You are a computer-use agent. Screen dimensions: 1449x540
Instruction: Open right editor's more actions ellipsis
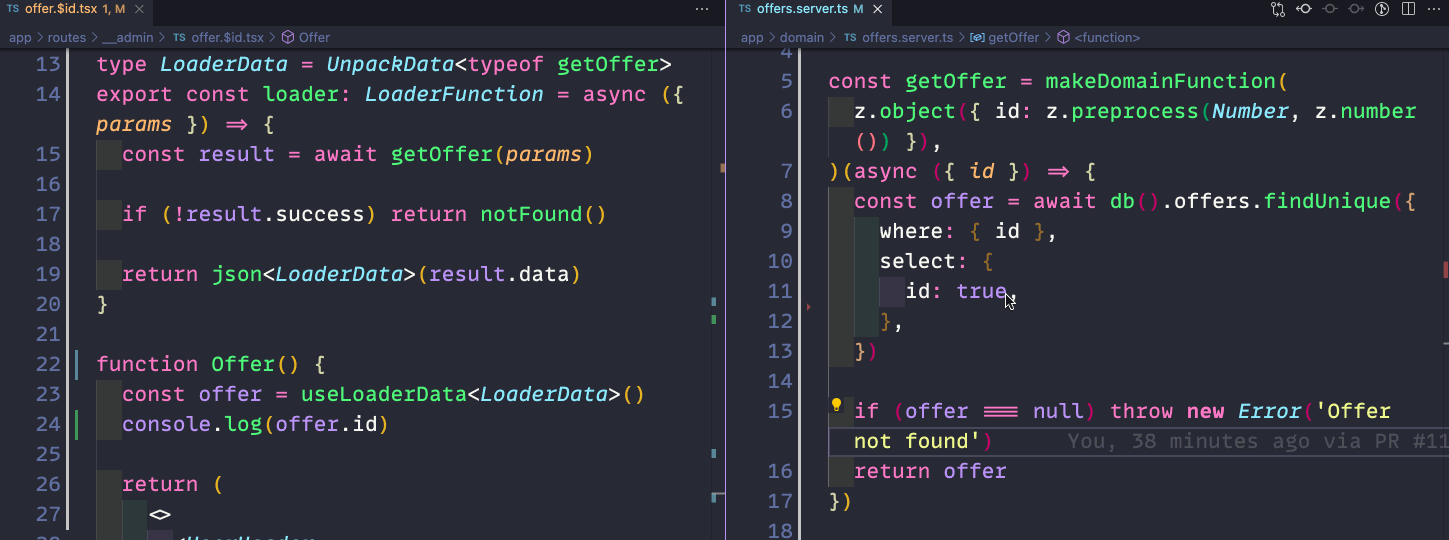click(x=1435, y=9)
